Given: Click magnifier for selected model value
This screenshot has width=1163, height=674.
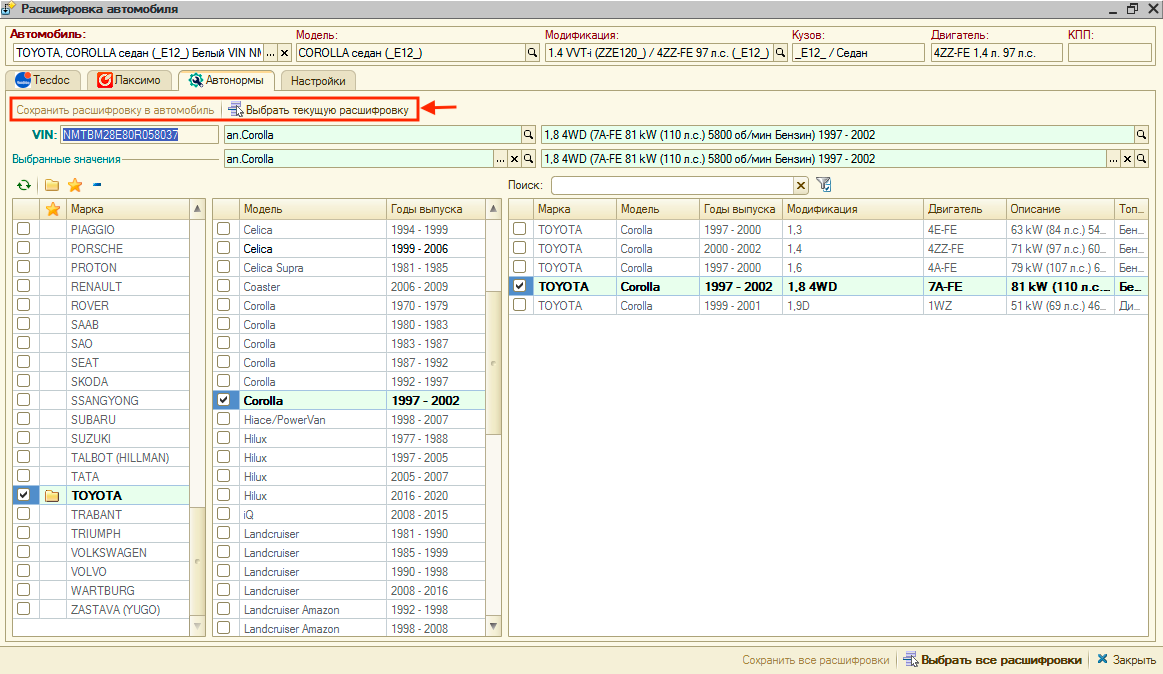Looking at the screenshot, I should [x=528, y=159].
